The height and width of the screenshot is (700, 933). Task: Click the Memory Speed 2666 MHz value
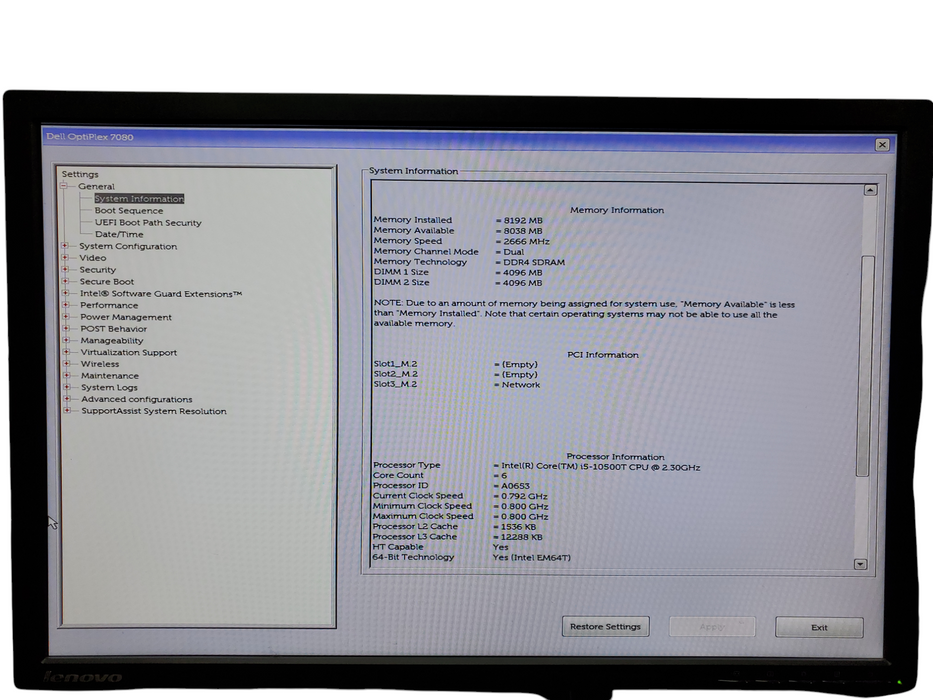pos(526,242)
